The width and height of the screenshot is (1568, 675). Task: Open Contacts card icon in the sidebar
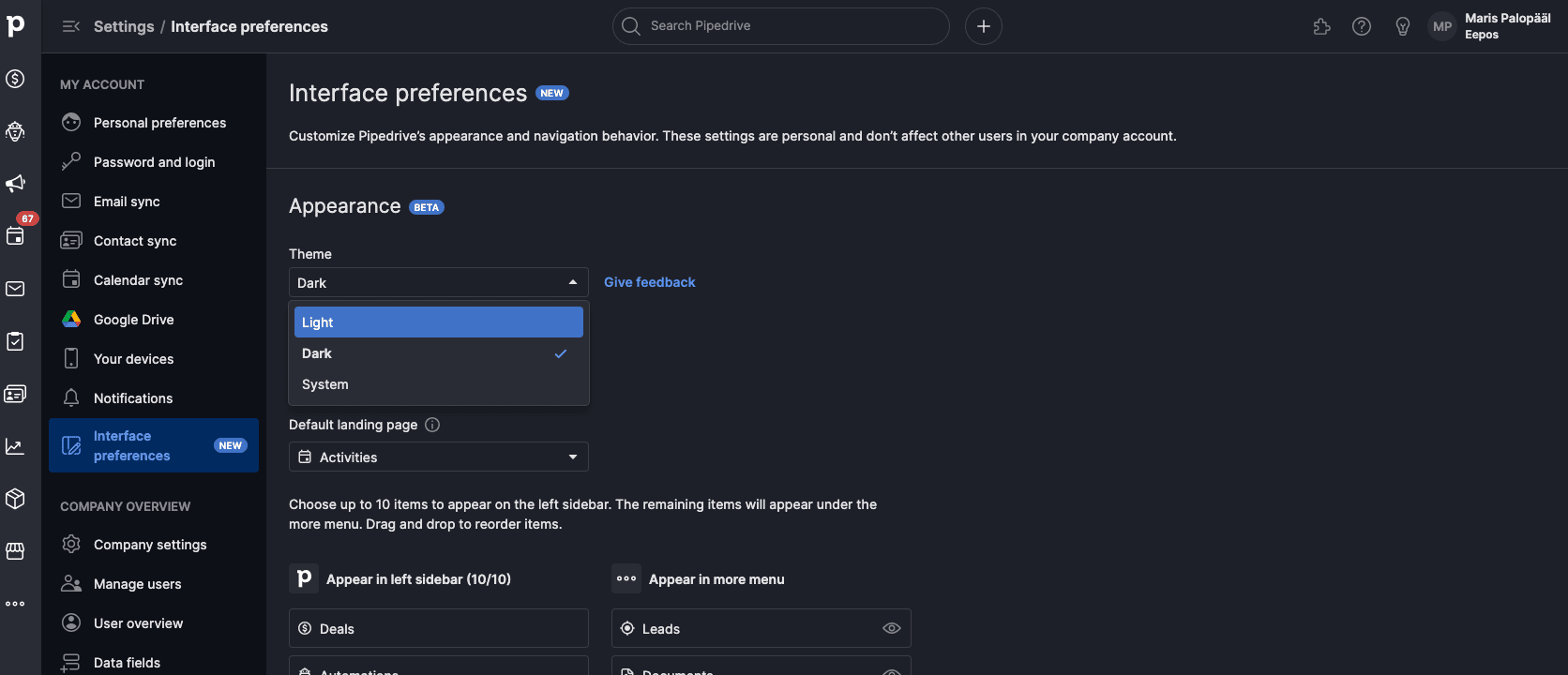15,394
